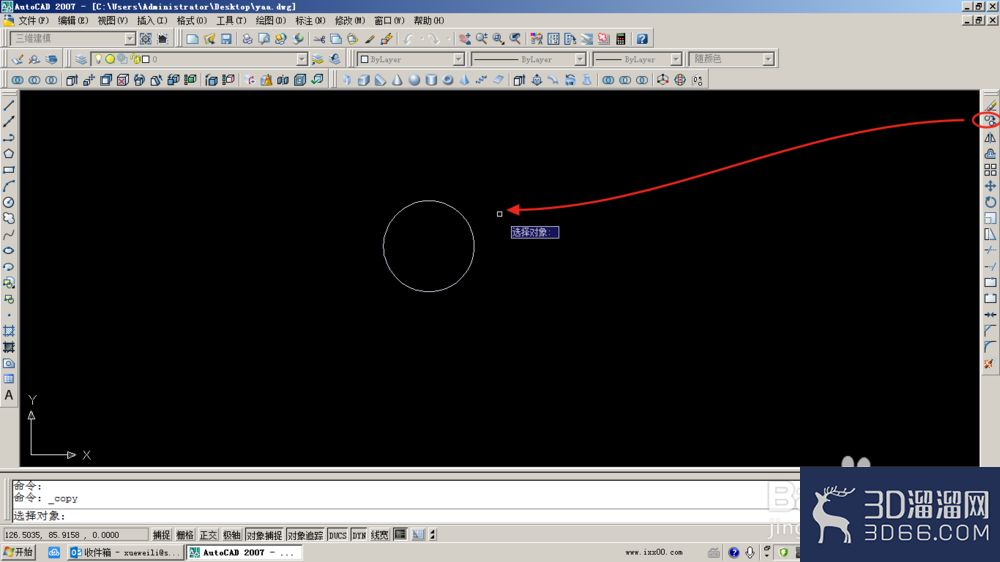Select the Move tool in modify toolbar
This screenshot has height=562, width=1000.
pos(989,186)
